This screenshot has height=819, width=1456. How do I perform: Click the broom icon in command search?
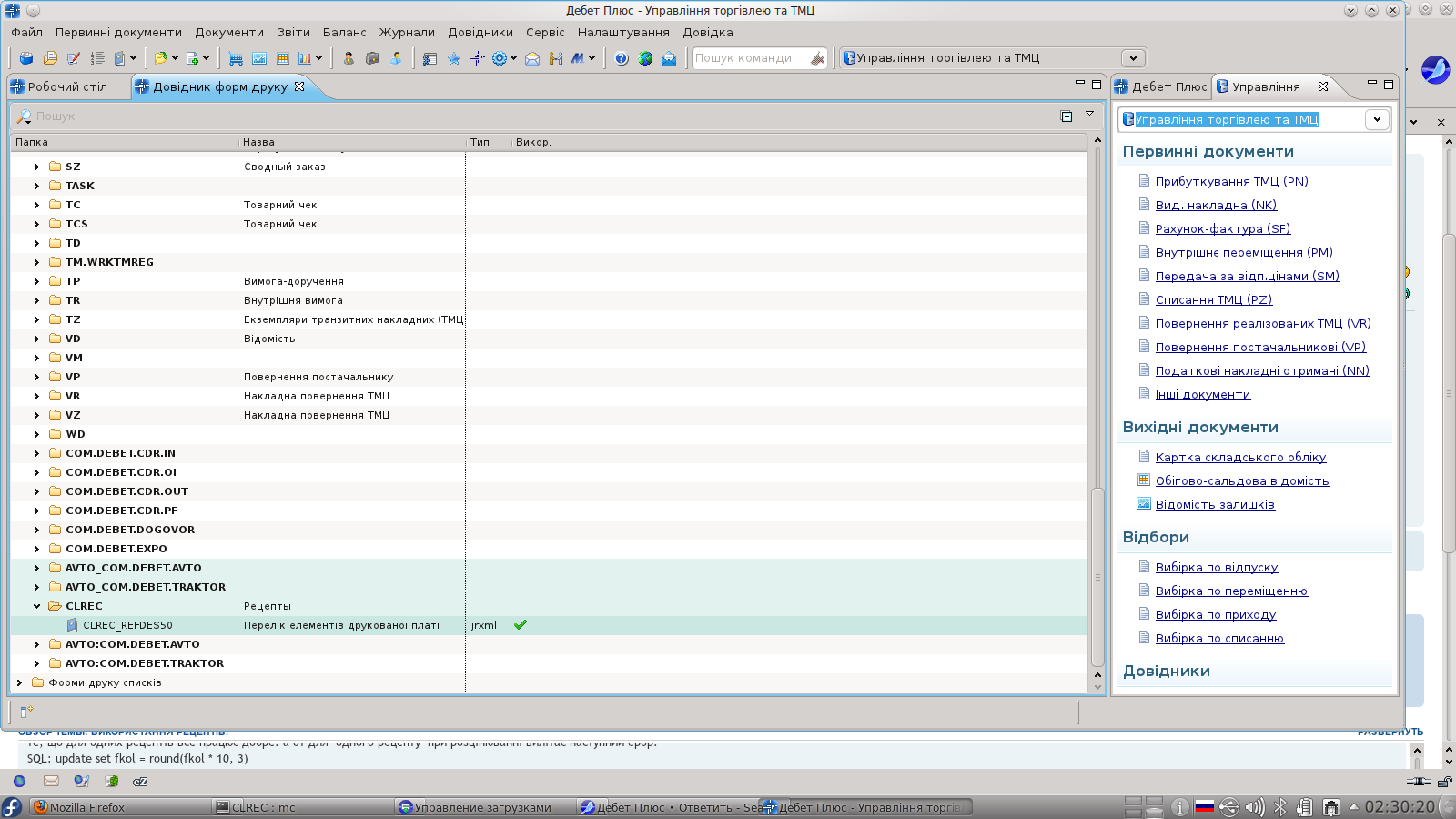tap(817, 58)
